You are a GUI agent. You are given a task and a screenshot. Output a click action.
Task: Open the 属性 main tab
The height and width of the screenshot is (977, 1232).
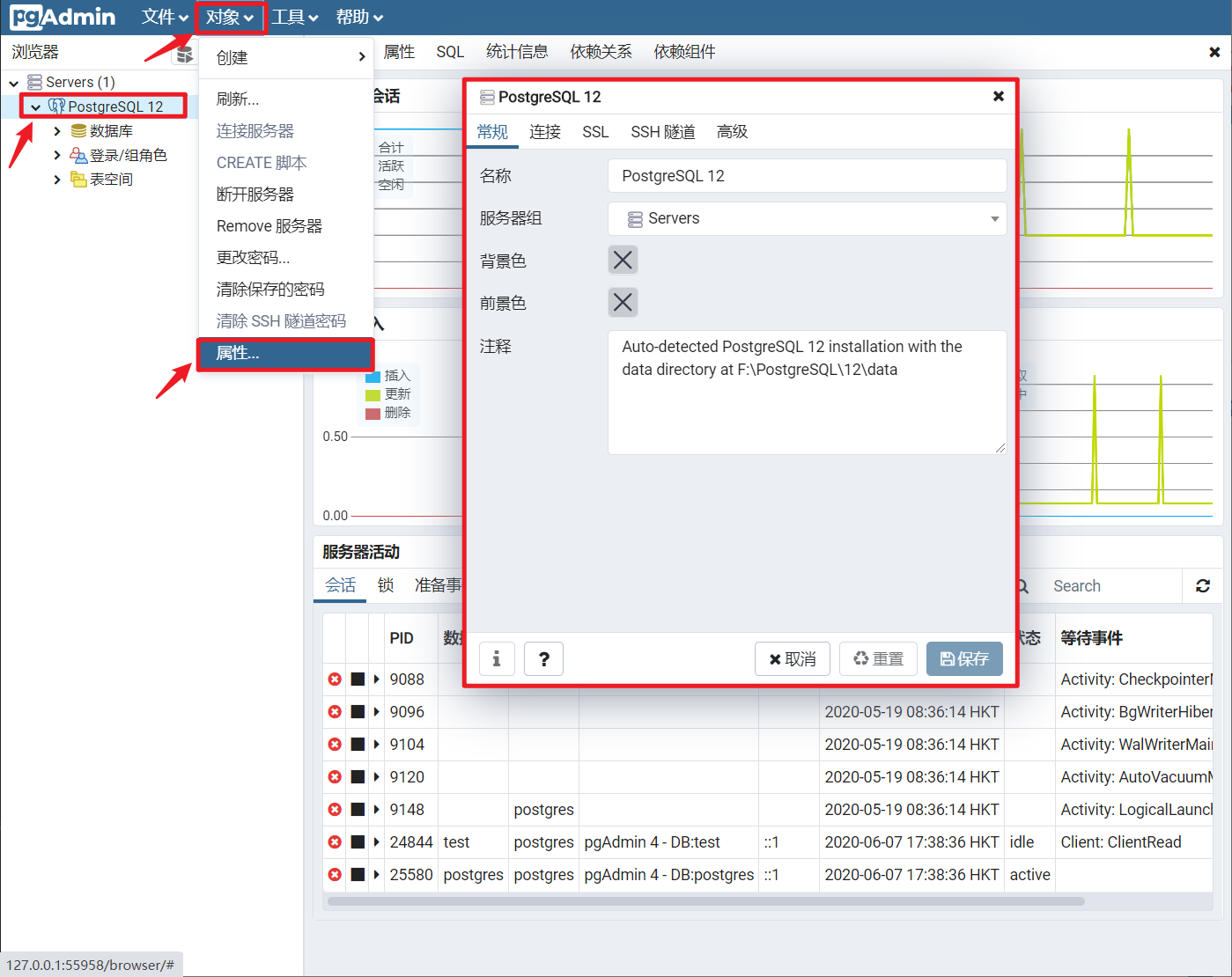pos(399,52)
